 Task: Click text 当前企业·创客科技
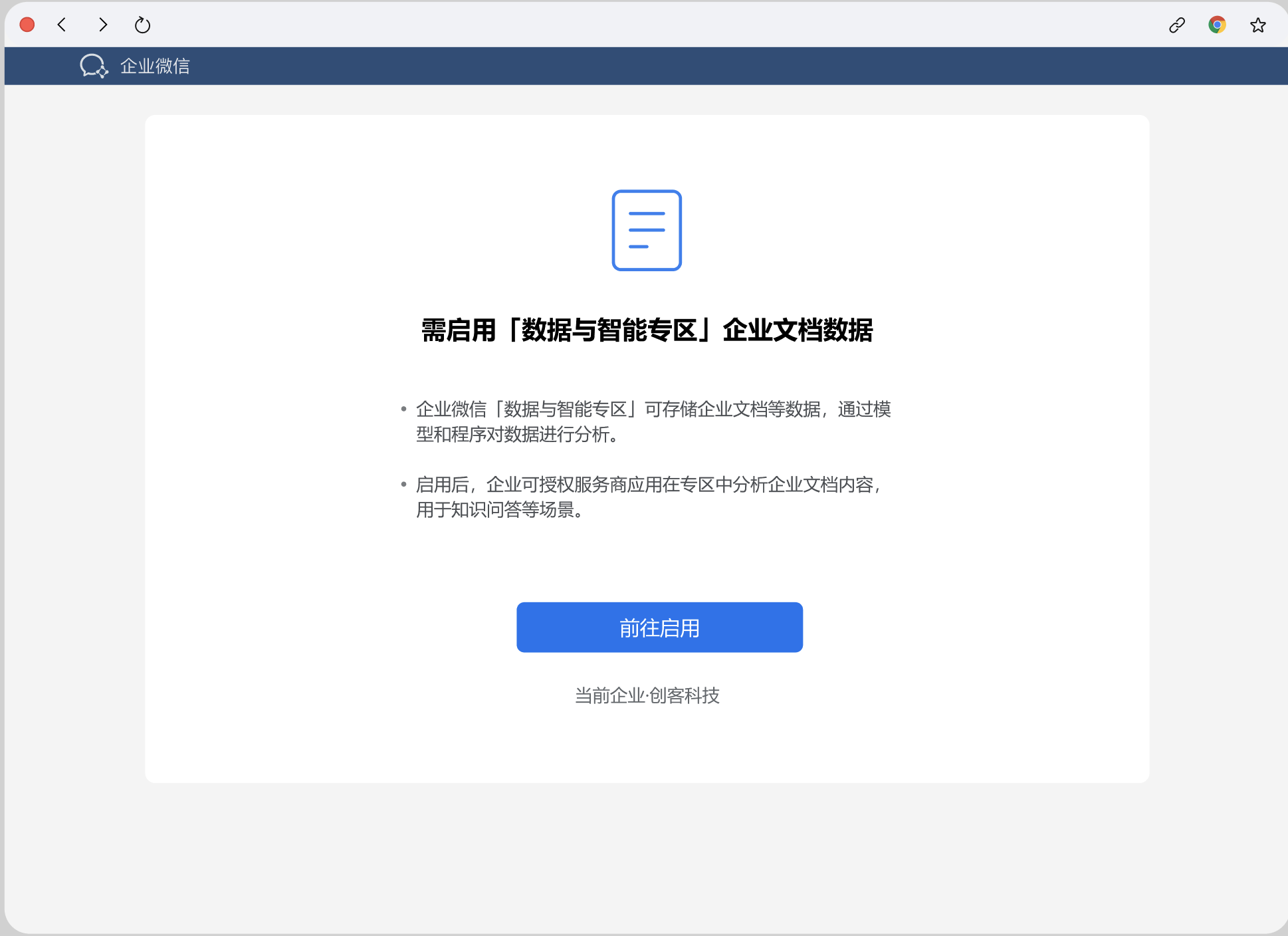pos(647,695)
